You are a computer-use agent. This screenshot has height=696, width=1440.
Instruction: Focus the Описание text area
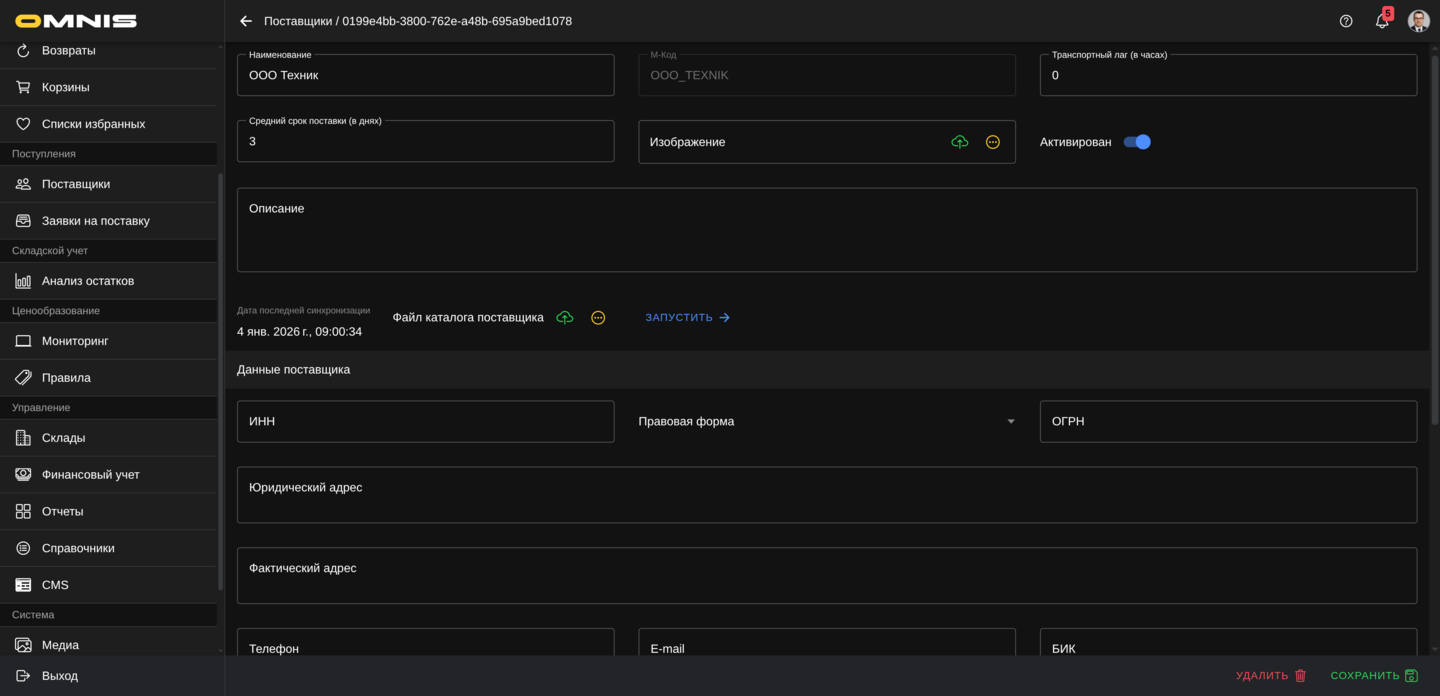(826, 230)
